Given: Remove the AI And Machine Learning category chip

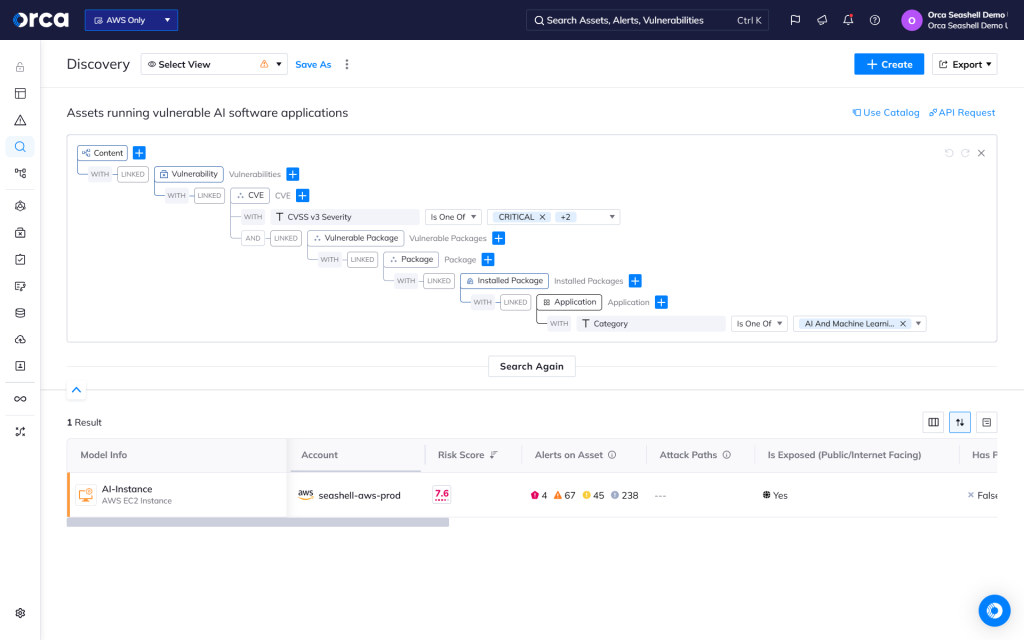Looking at the screenshot, I should [903, 323].
